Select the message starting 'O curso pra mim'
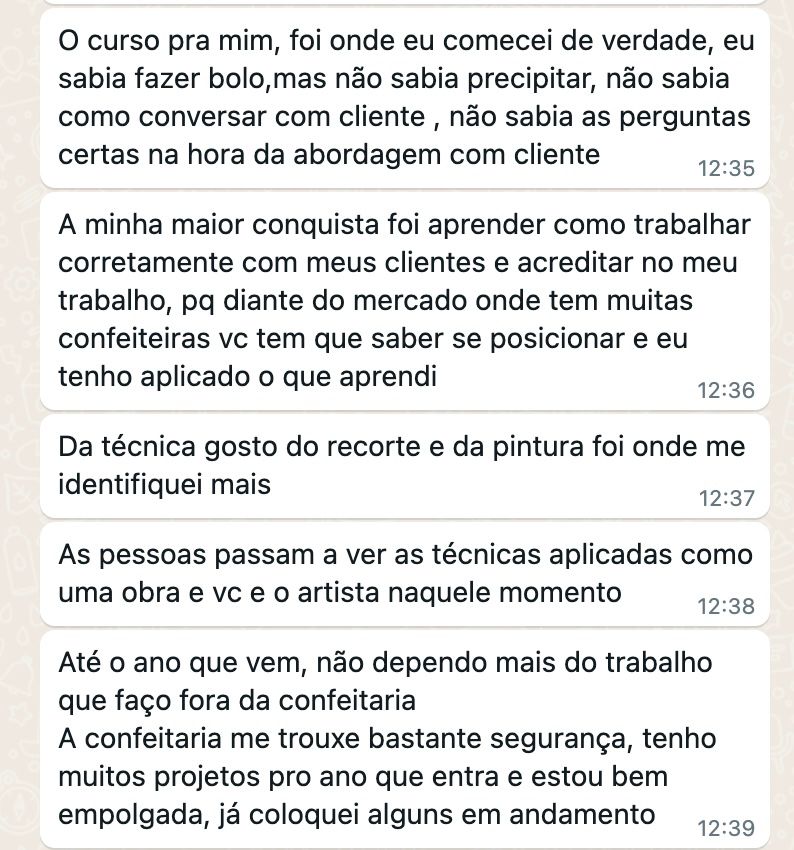The width and height of the screenshot is (794, 850). pos(405,98)
